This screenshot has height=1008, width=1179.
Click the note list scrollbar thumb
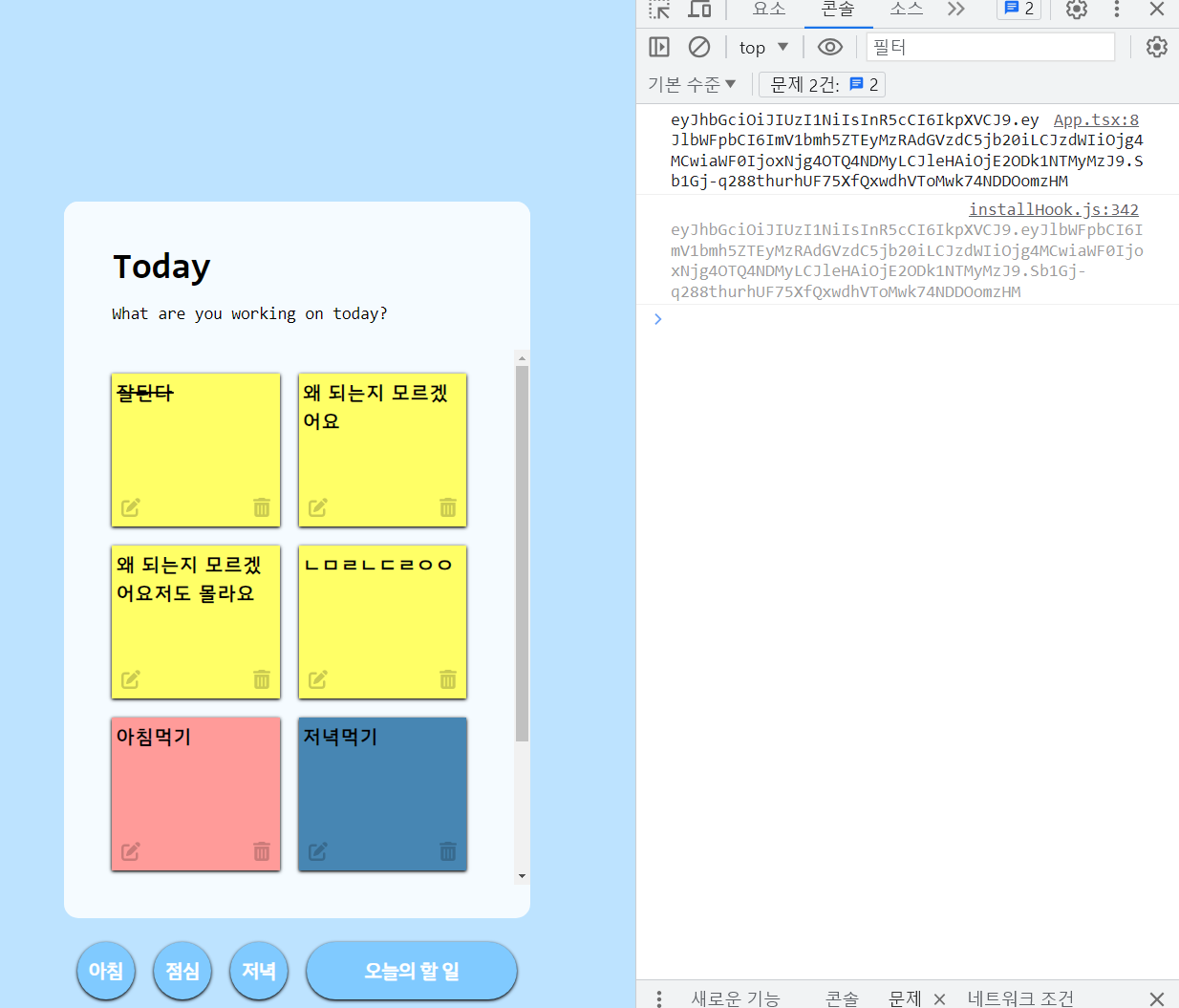(522, 553)
